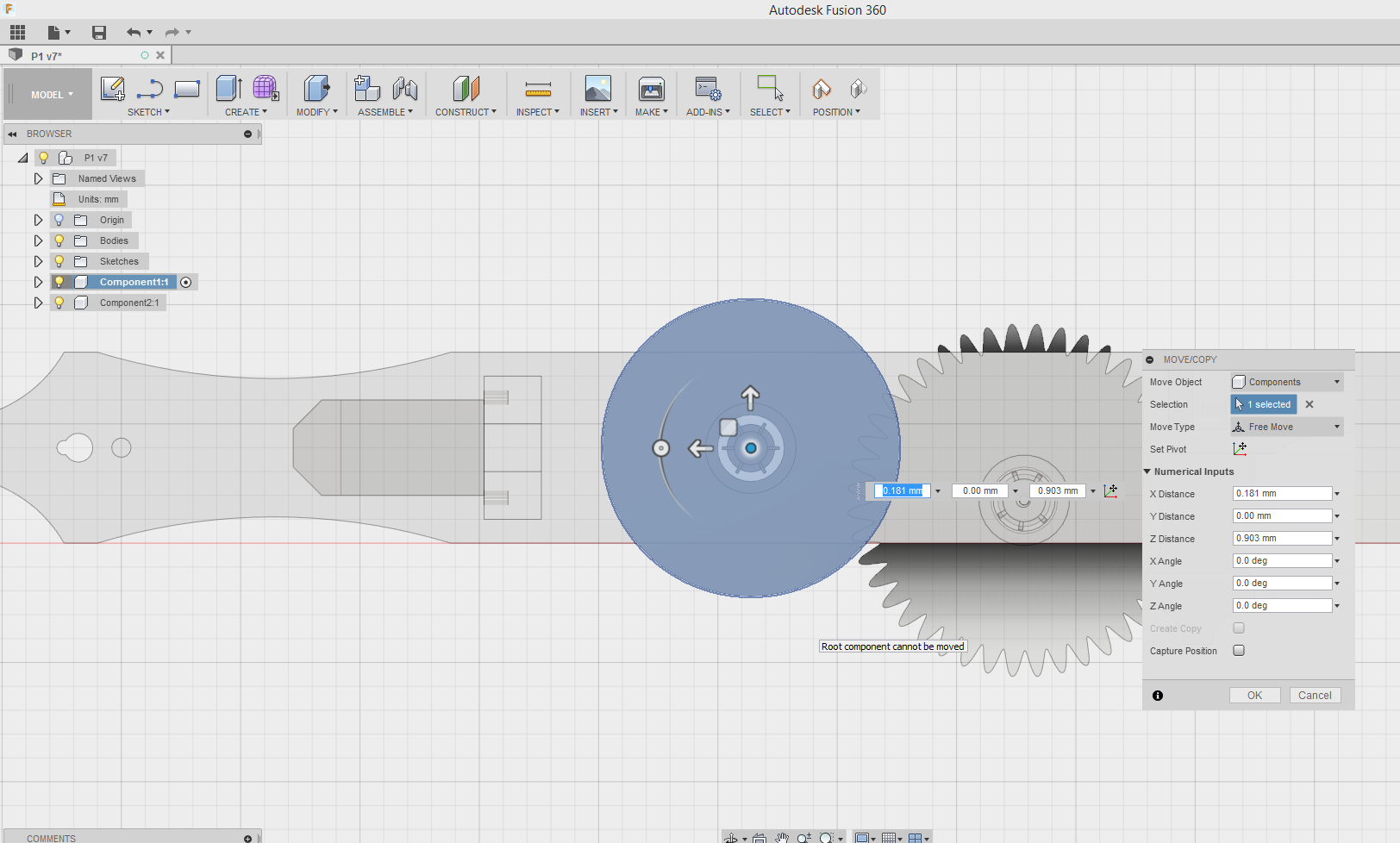Collapse the P1 v7 root node
The image size is (1400, 843).
pos(23,158)
